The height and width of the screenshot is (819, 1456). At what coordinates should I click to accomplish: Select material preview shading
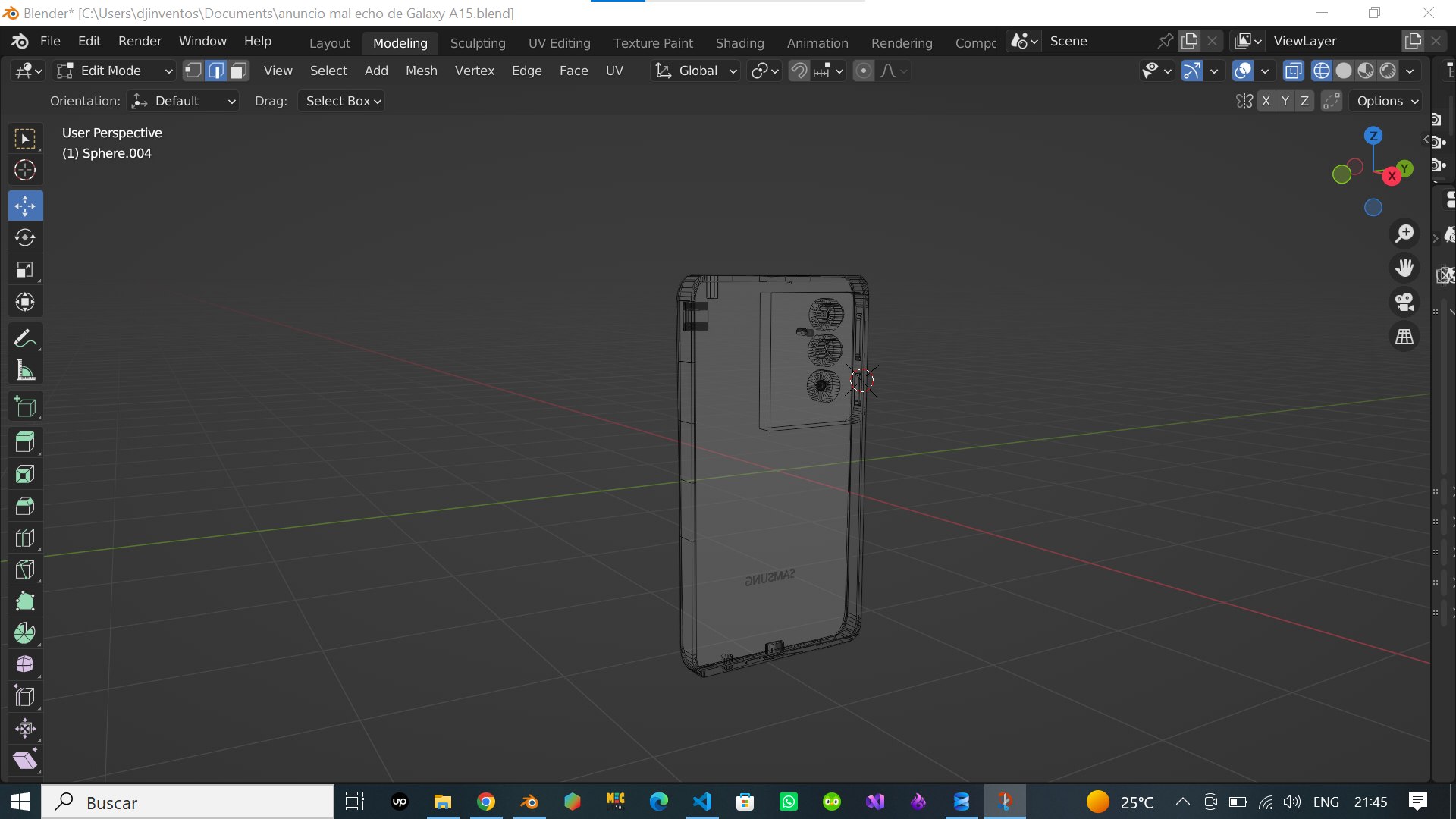click(1366, 71)
